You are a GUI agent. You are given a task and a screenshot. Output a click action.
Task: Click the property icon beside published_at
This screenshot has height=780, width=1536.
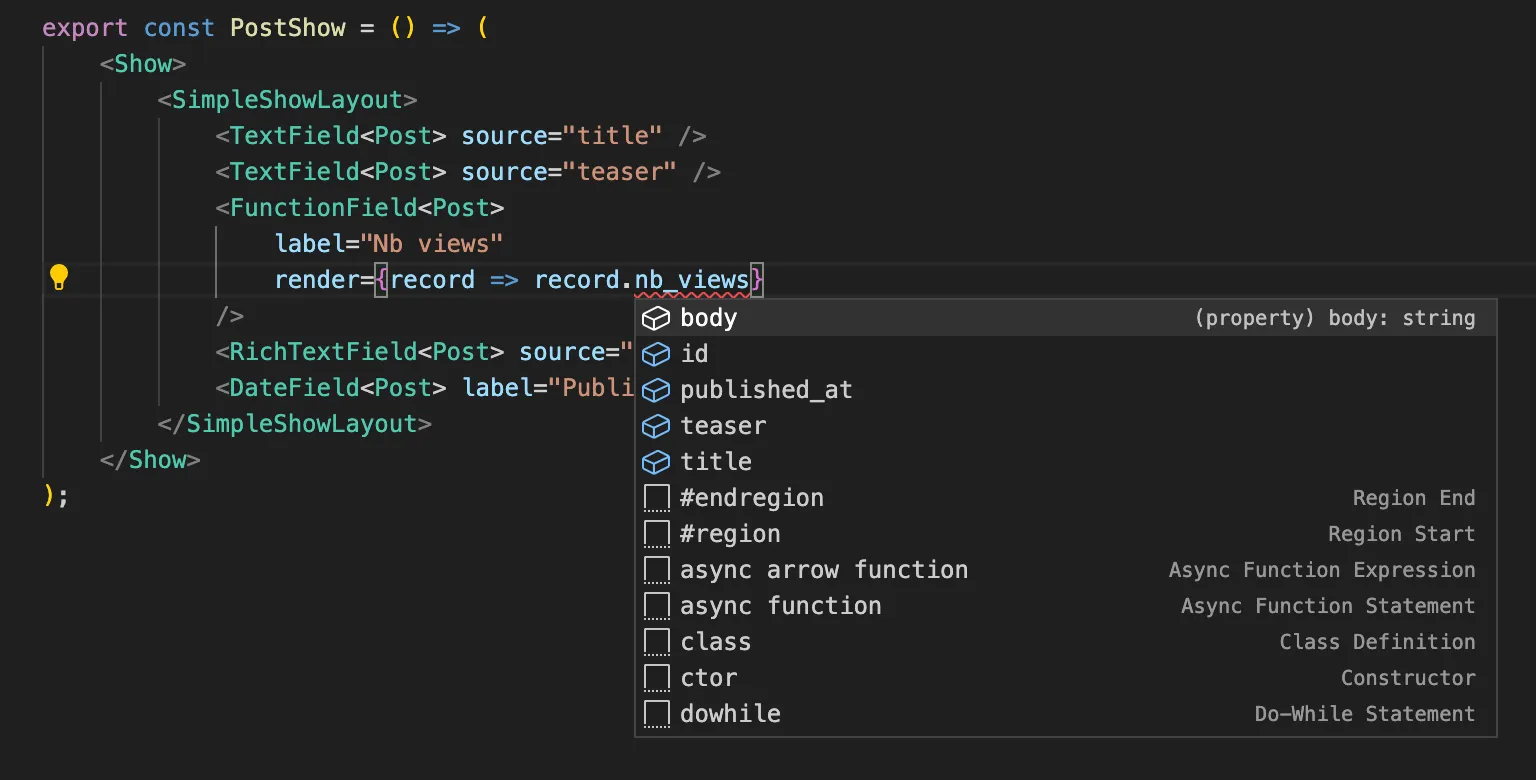pyautogui.click(x=657, y=389)
